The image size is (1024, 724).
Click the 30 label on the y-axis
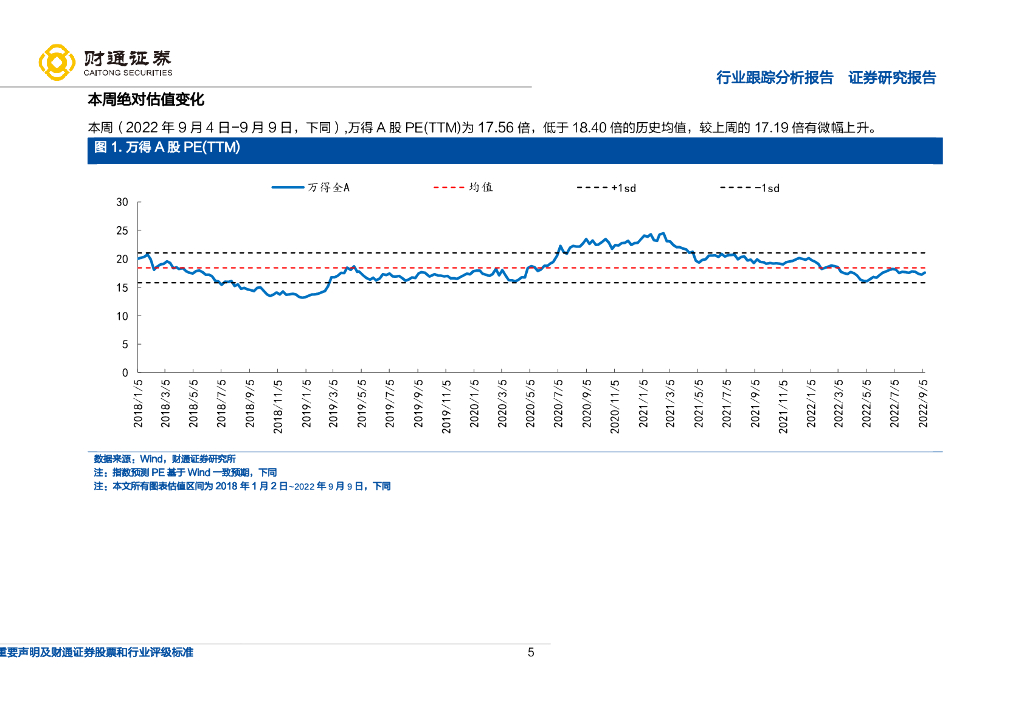coord(122,202)
